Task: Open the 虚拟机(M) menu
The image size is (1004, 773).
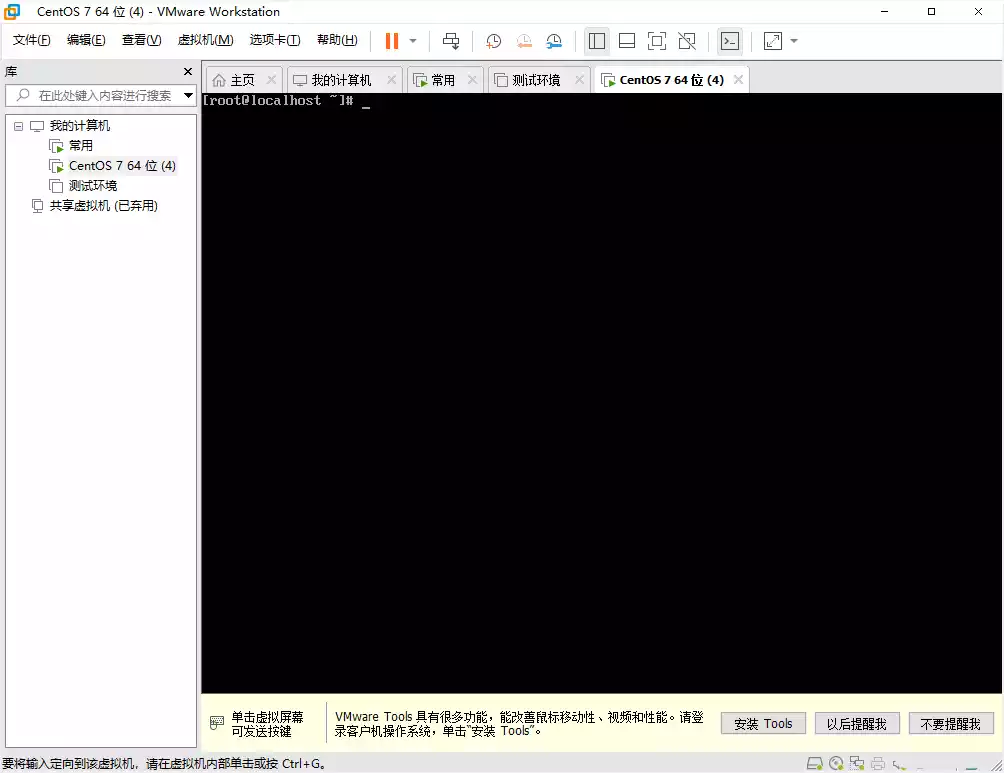Action: click(205, 40)
